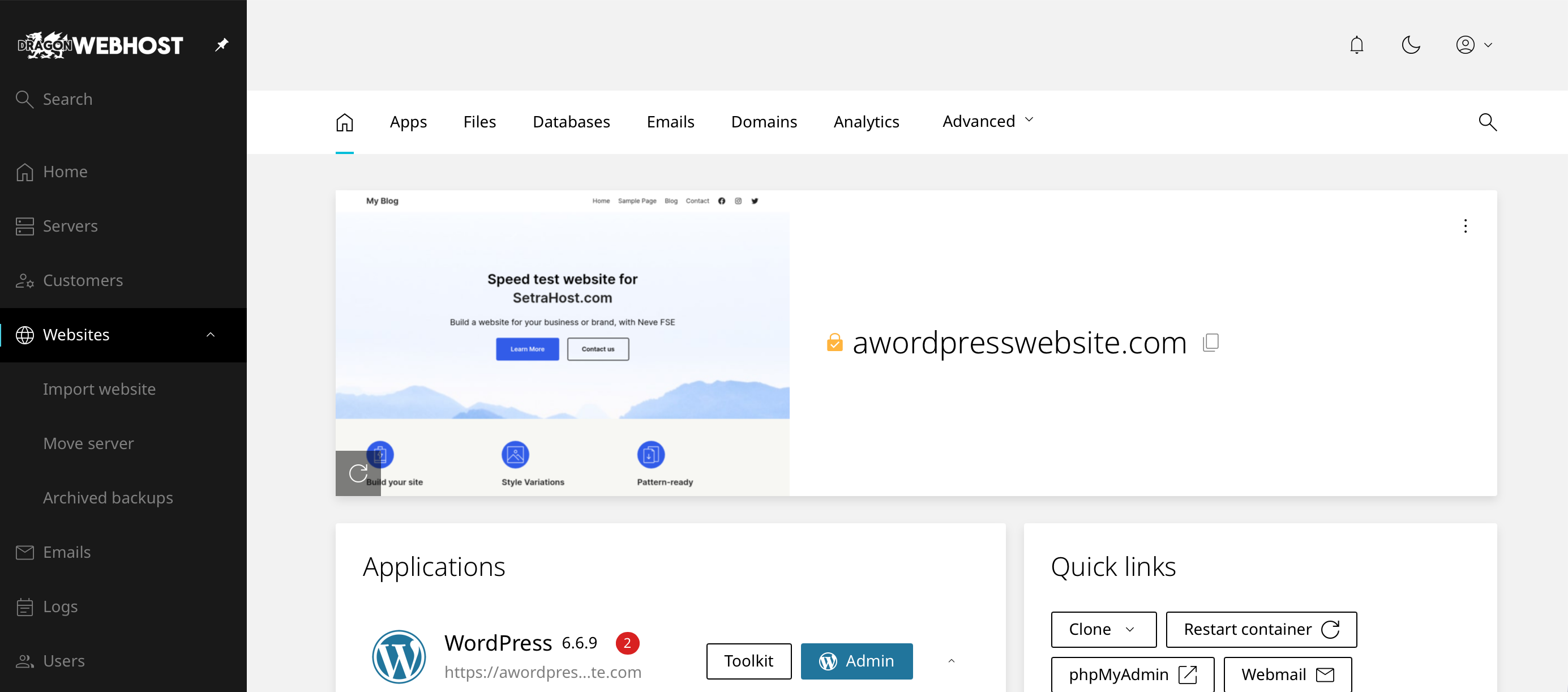Open the user account menu
The height and width of the screenshot is (692, 1568).
[1473, 45]
